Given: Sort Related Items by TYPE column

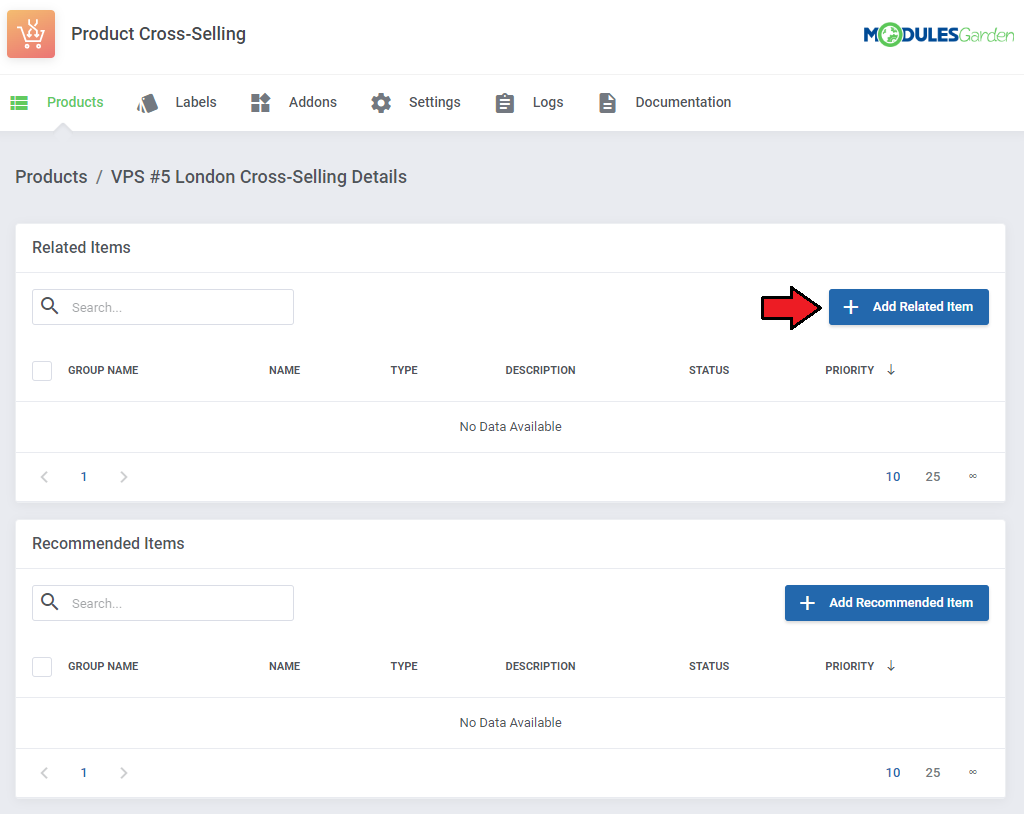Looking at the screenshot, I should (404, 370).
